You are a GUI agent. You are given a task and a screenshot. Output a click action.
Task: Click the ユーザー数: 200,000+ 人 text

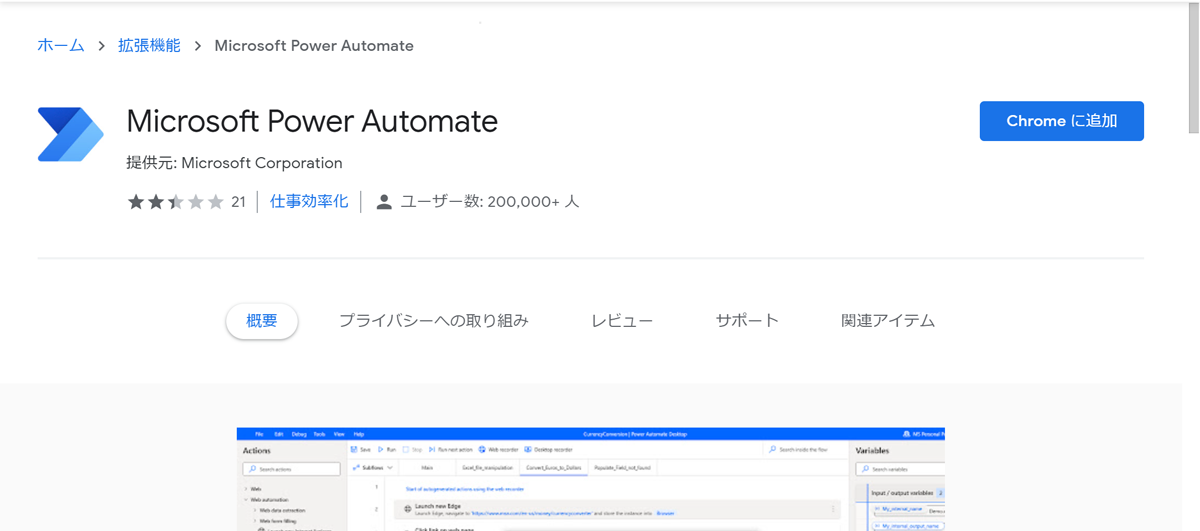[x=490, y=202]
